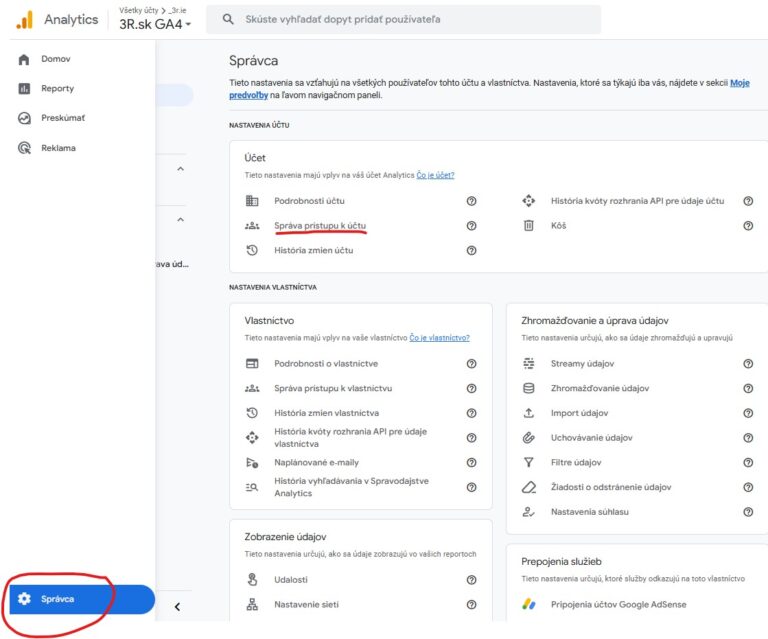Open the 3R.sk GA4 property selector dropdown
768x639 pixels.
point(155,24)
